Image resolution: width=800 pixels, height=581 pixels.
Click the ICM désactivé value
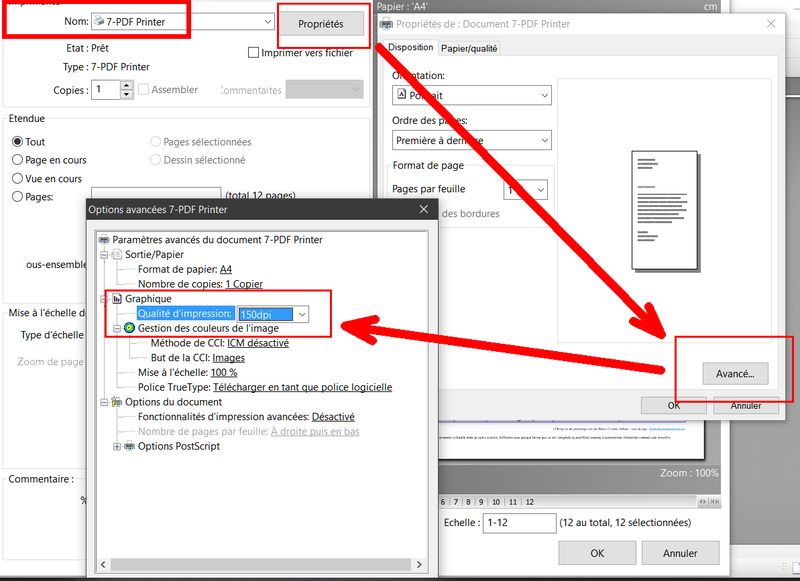[258, 343]
